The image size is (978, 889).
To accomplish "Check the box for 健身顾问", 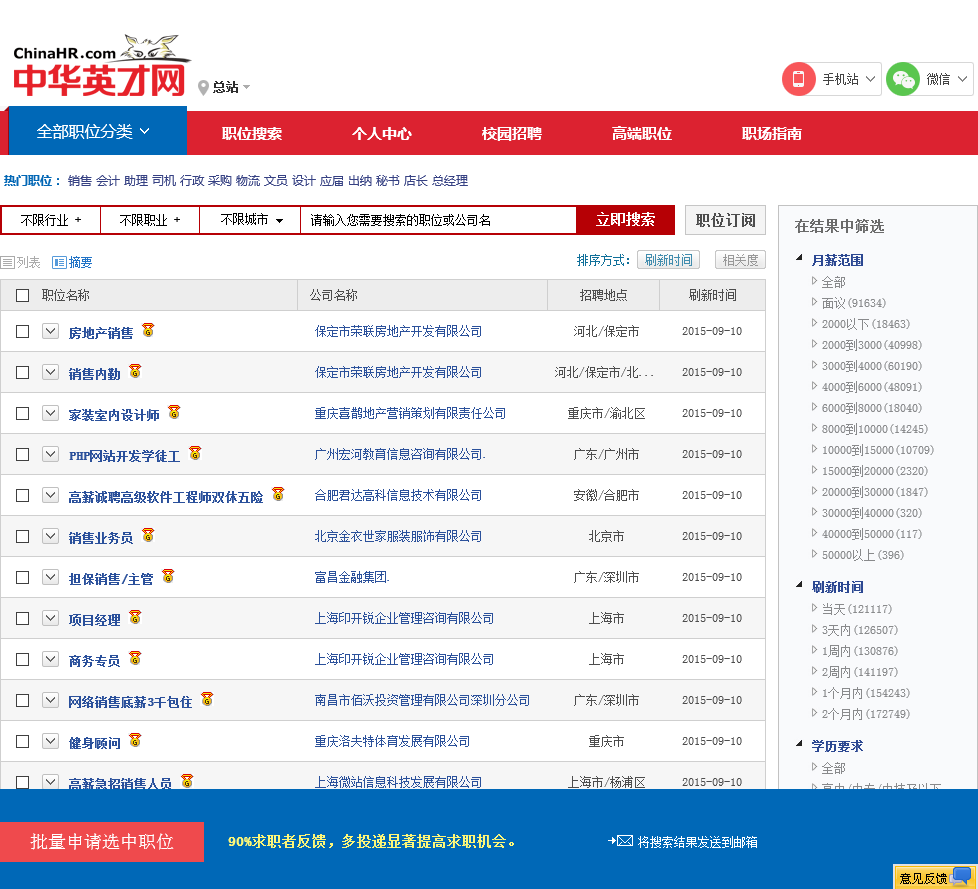I will [22, 742].
